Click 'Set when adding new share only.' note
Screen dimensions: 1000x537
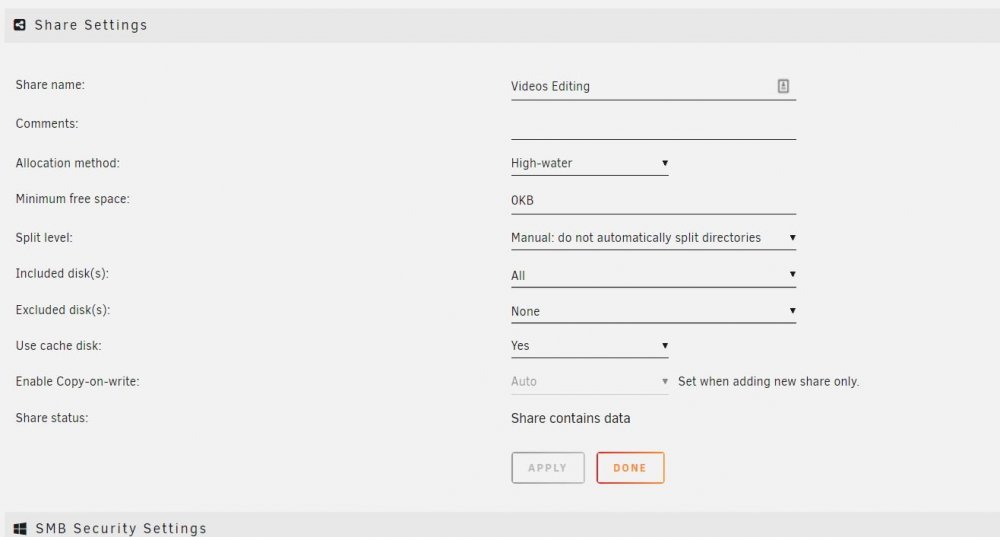pos(768,381)
